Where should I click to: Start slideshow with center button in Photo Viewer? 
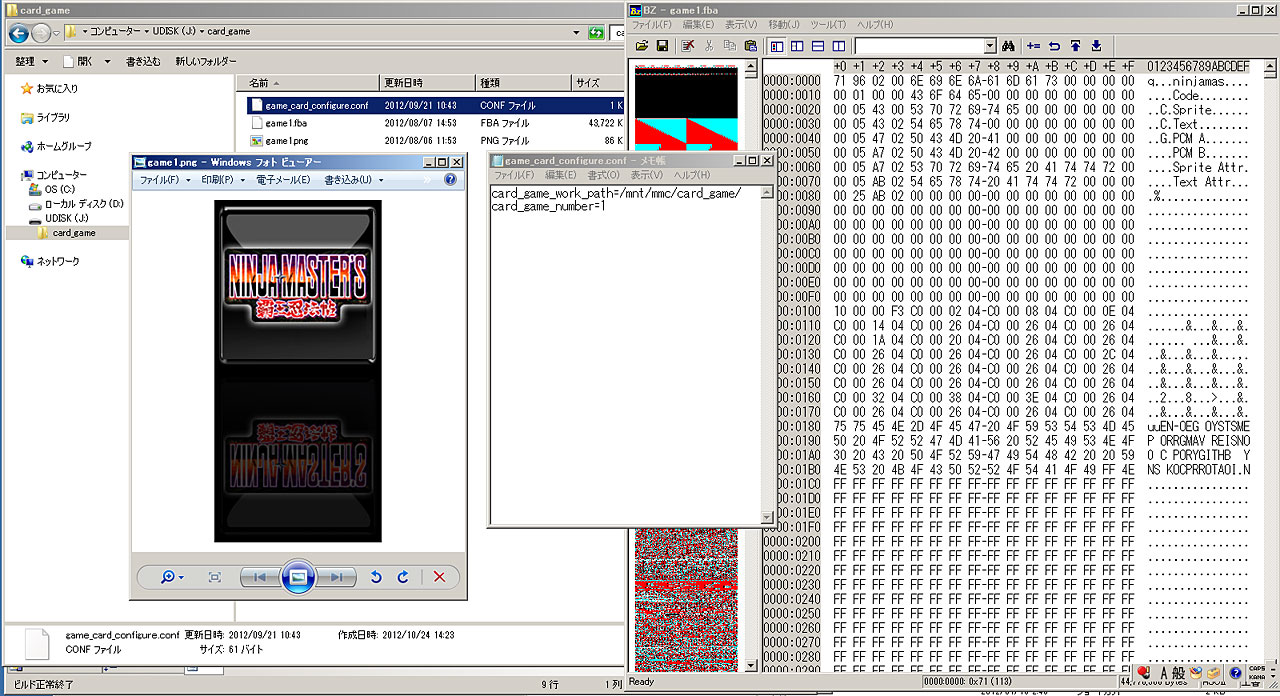[298, 577]
